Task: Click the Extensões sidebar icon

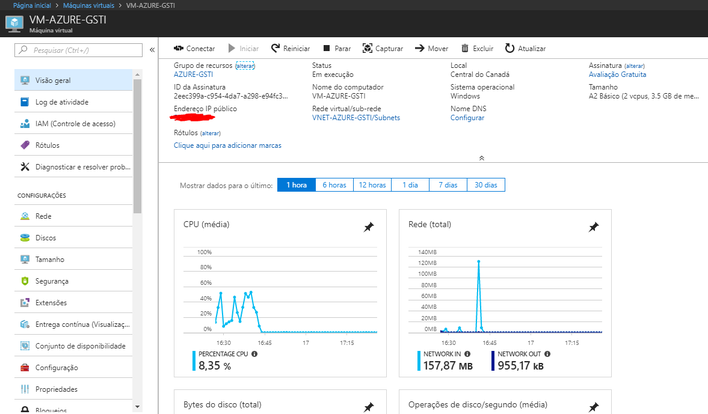Action: [25, 303]
